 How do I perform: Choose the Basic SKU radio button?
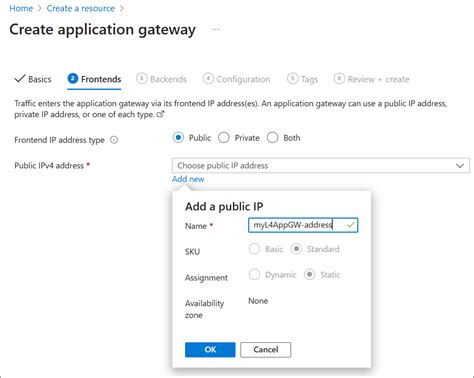pos(254,249)
